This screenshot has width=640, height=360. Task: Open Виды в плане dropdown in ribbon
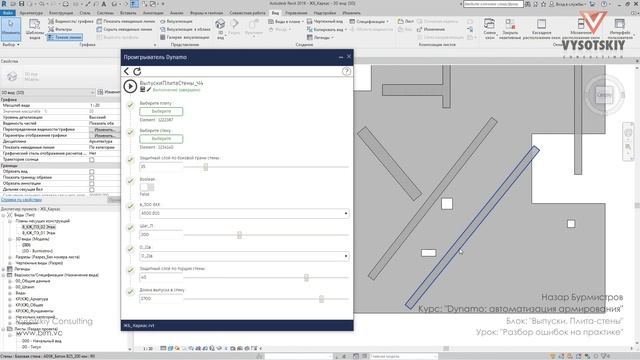point(286,21)
